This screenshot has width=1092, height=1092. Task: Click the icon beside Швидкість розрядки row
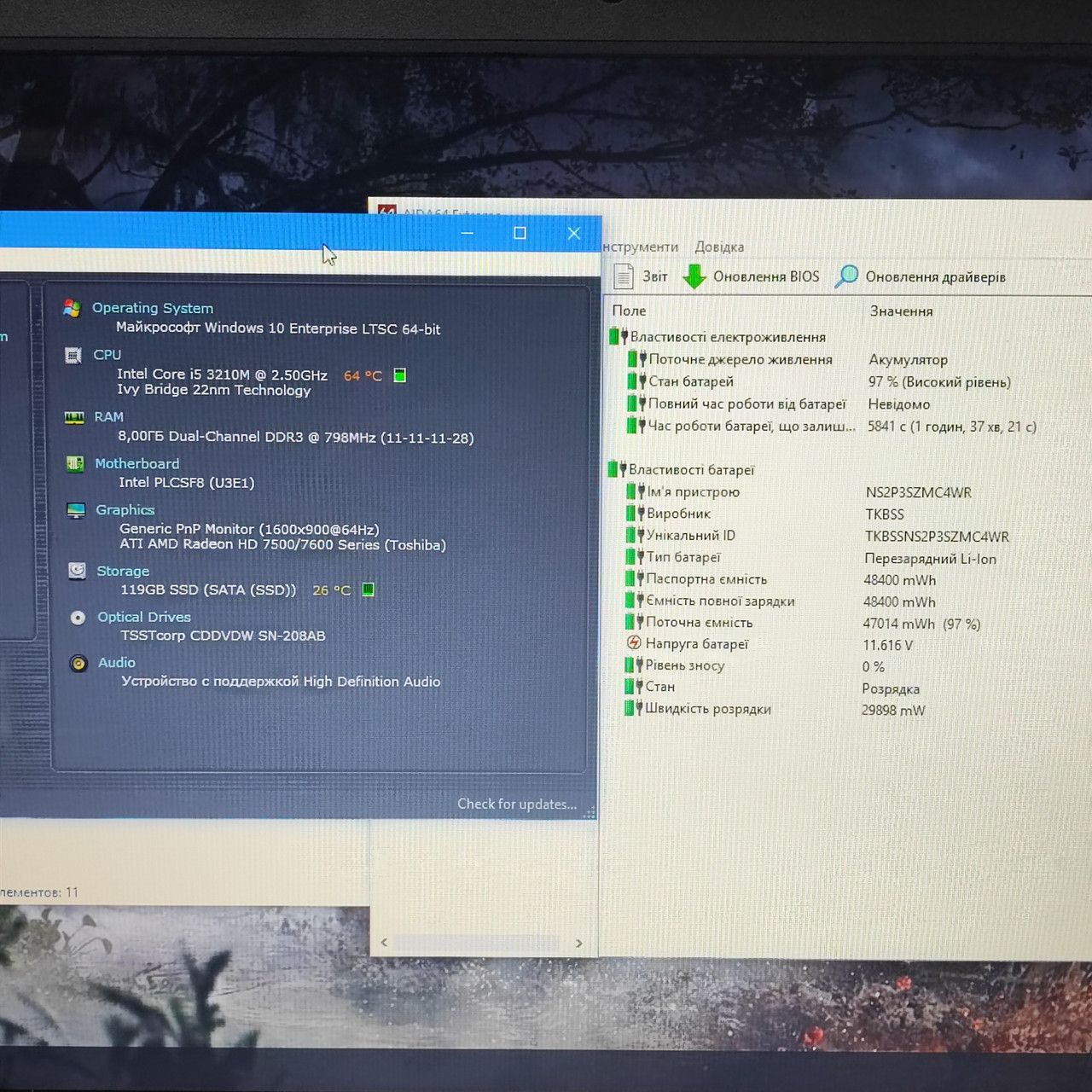(633, 708)
